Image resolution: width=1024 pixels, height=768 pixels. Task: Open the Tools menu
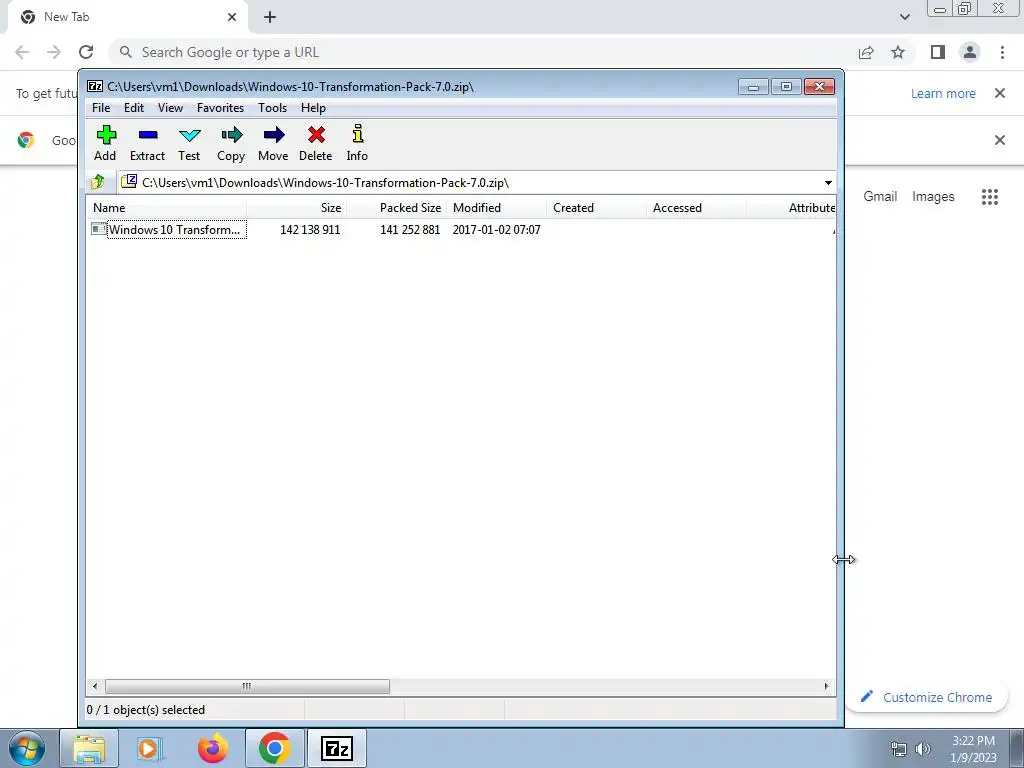point(272,108)
